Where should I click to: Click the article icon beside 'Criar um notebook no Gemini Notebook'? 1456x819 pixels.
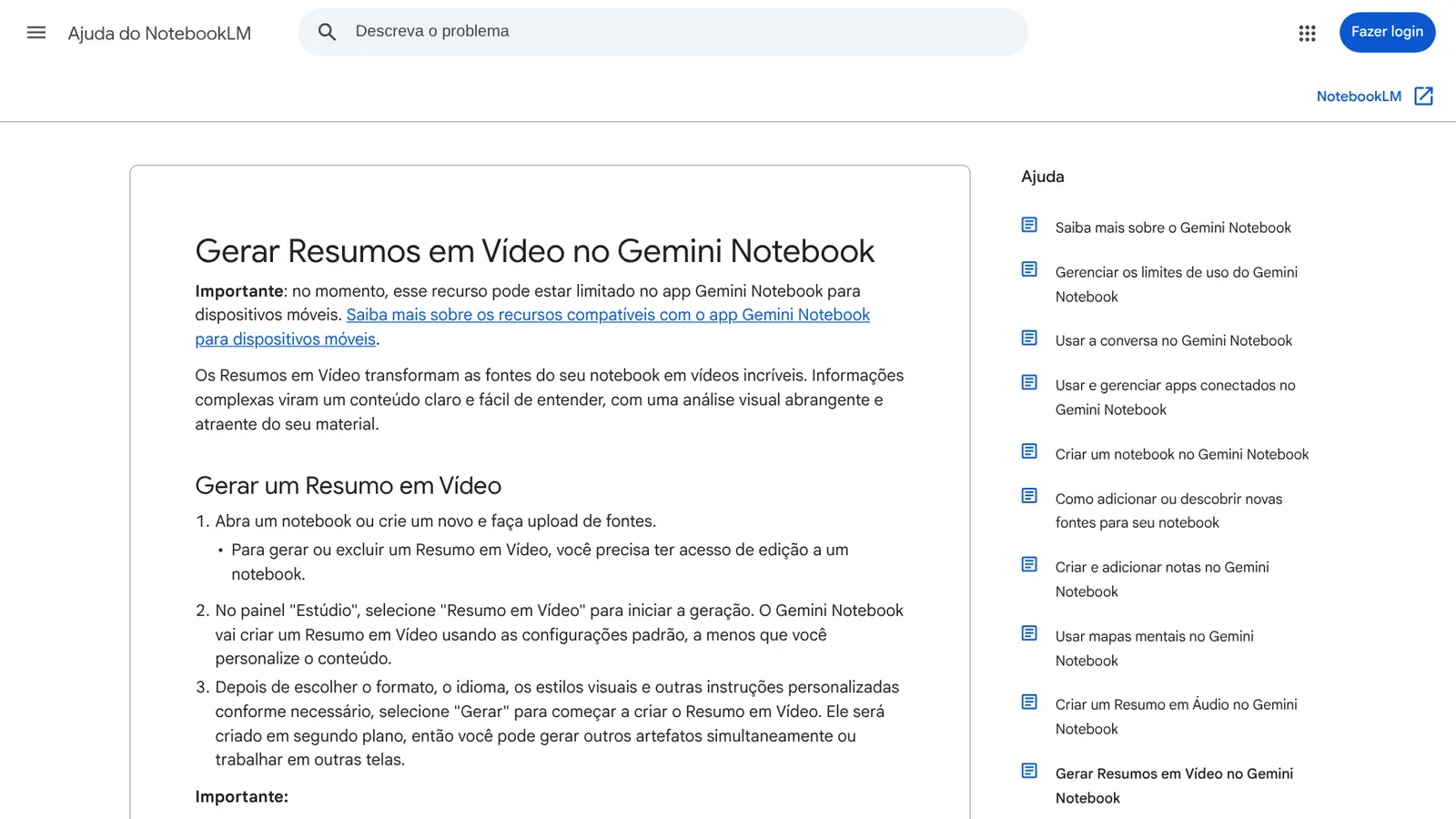click(1029, 451)
